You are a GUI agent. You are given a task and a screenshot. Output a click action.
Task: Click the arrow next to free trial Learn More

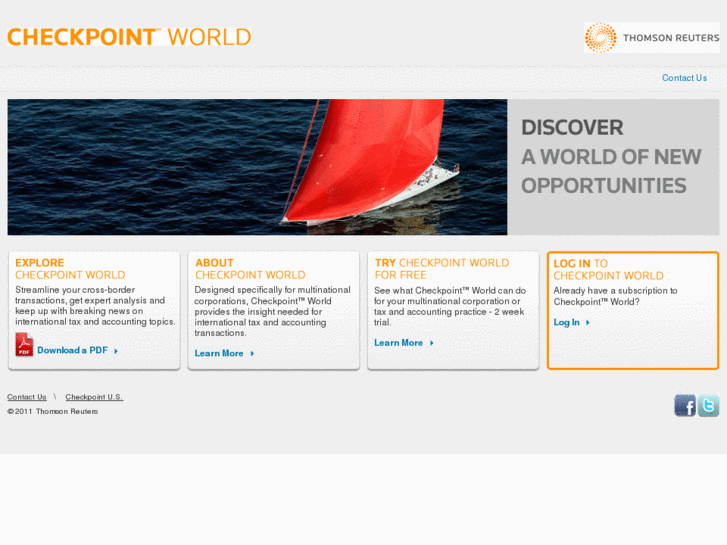pos(431,343)
